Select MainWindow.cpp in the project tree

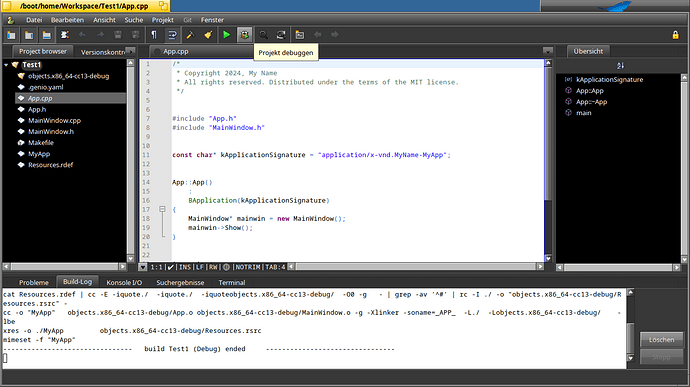[x=54, y=120]
